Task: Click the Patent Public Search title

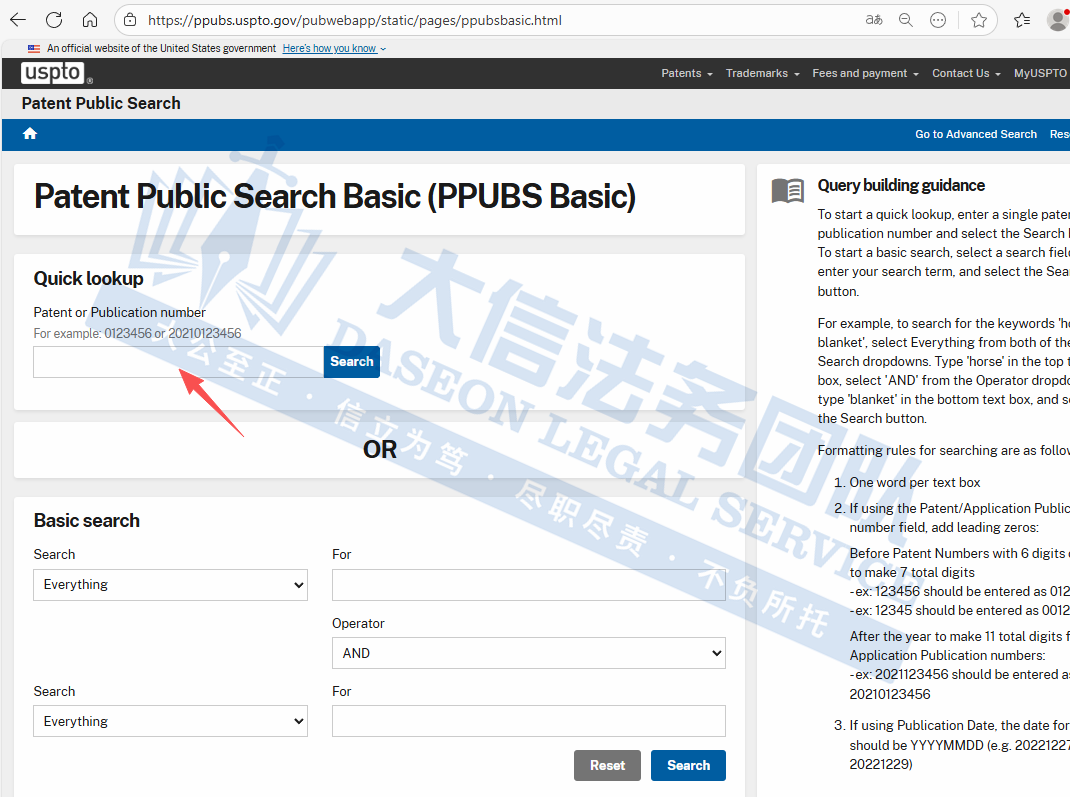Action: (x=101, y=103)
